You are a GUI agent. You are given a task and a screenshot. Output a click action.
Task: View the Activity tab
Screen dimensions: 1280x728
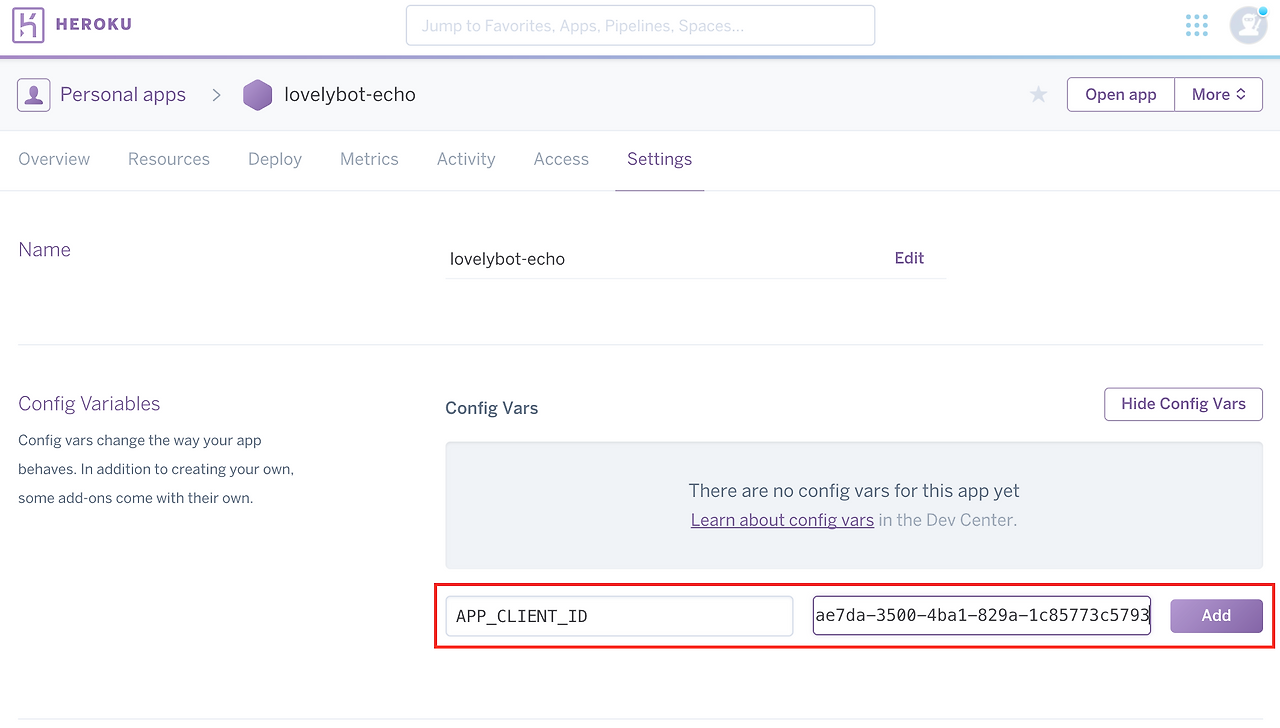click(466, 159)
